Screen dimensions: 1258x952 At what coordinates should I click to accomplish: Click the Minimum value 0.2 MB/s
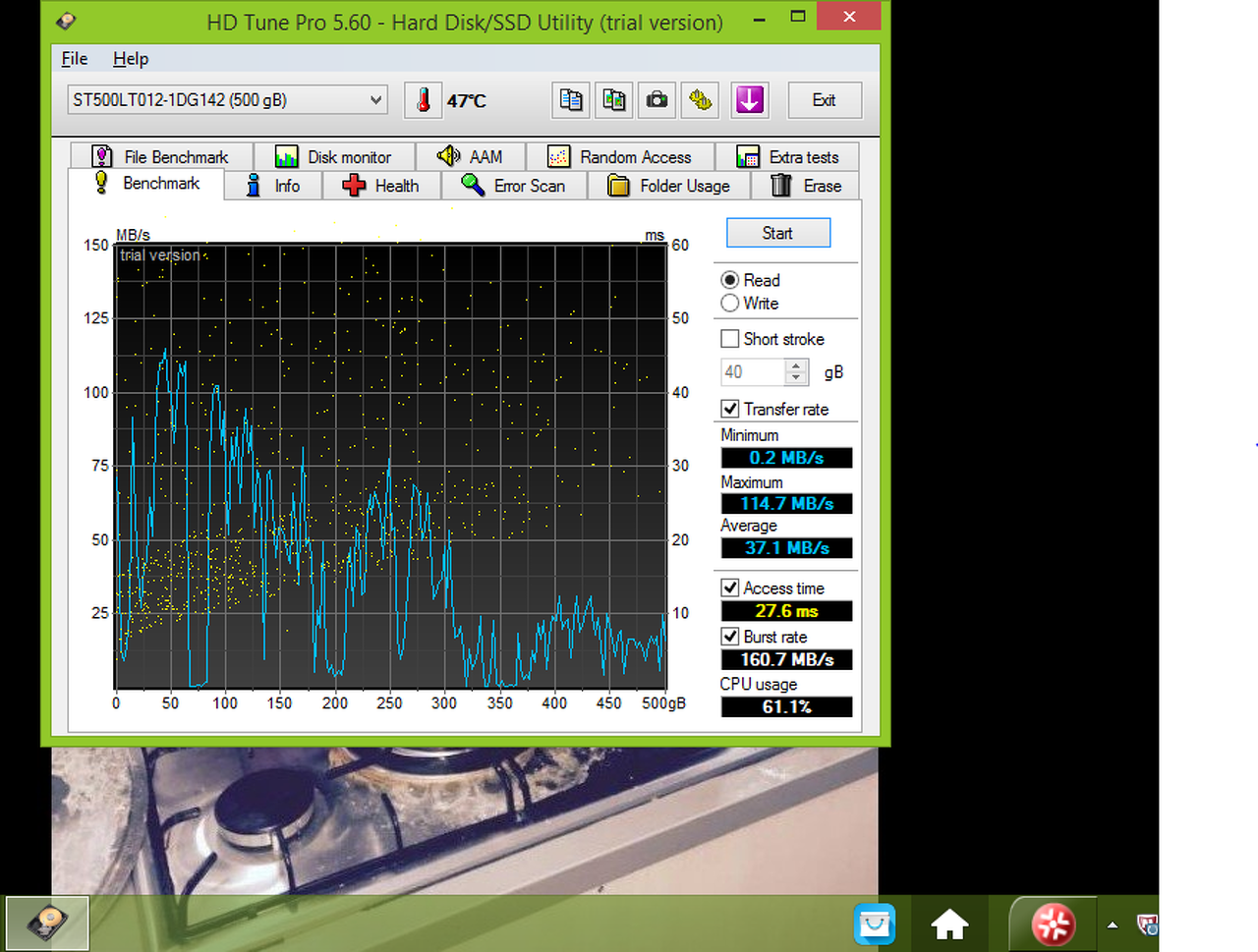786,458
